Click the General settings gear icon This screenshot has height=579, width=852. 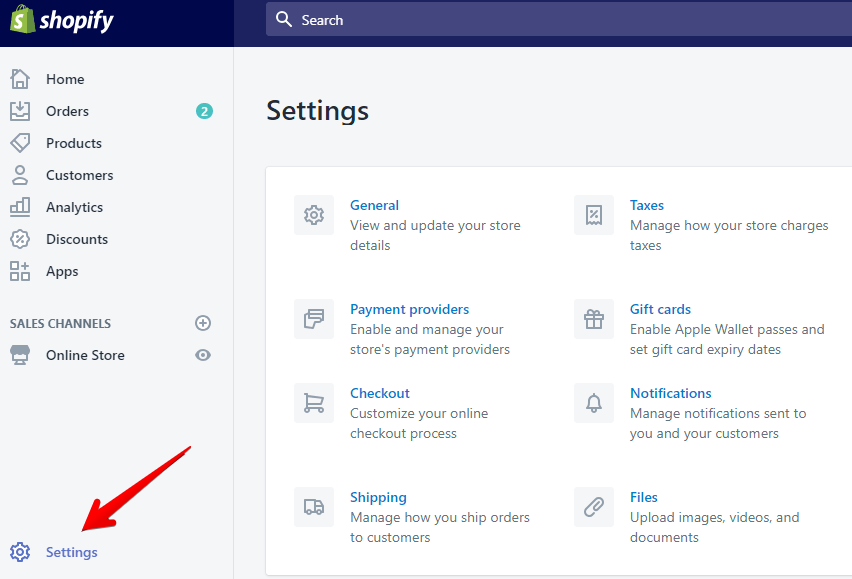pyautogui.click(x=314, y=215)
